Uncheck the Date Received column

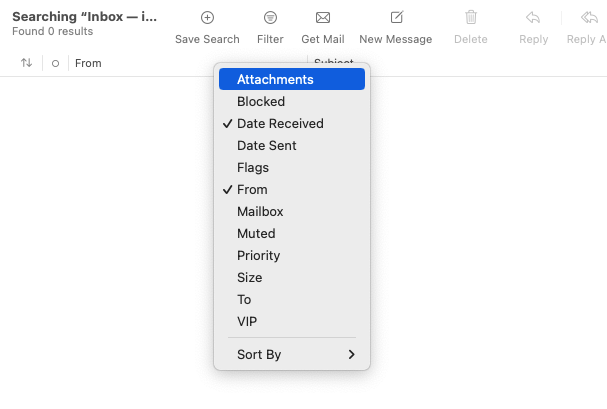(280, 124)
